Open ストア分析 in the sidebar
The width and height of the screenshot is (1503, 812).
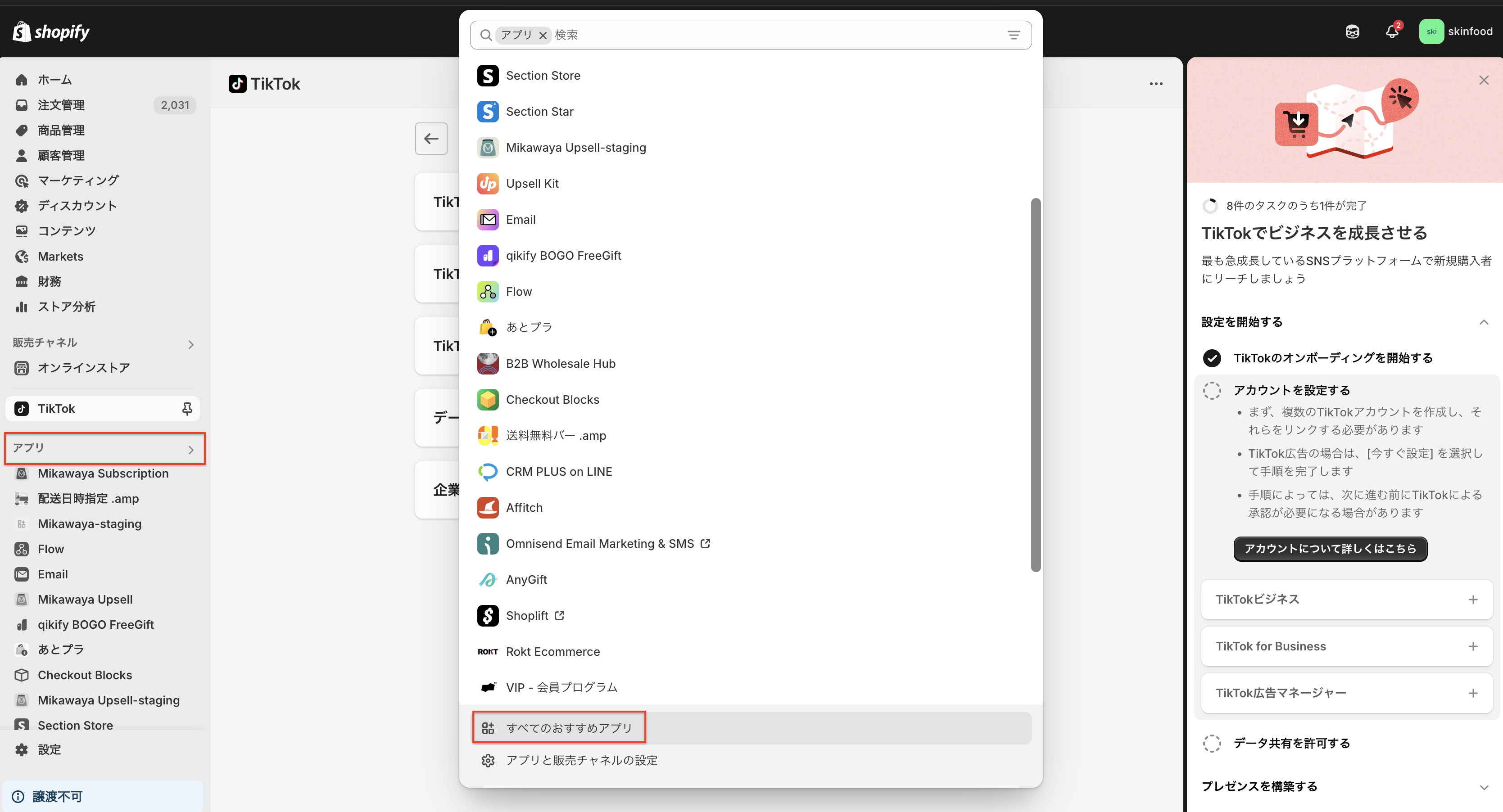[x=103, y=307]
